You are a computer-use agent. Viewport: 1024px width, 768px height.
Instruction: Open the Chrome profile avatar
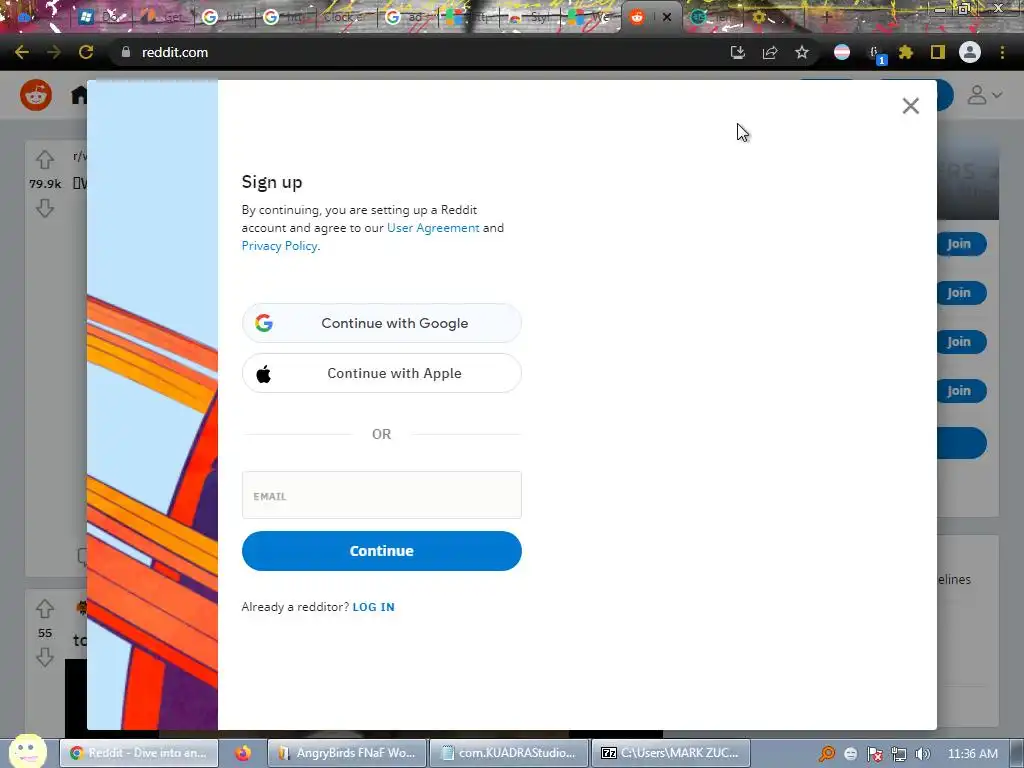point(970,52)
